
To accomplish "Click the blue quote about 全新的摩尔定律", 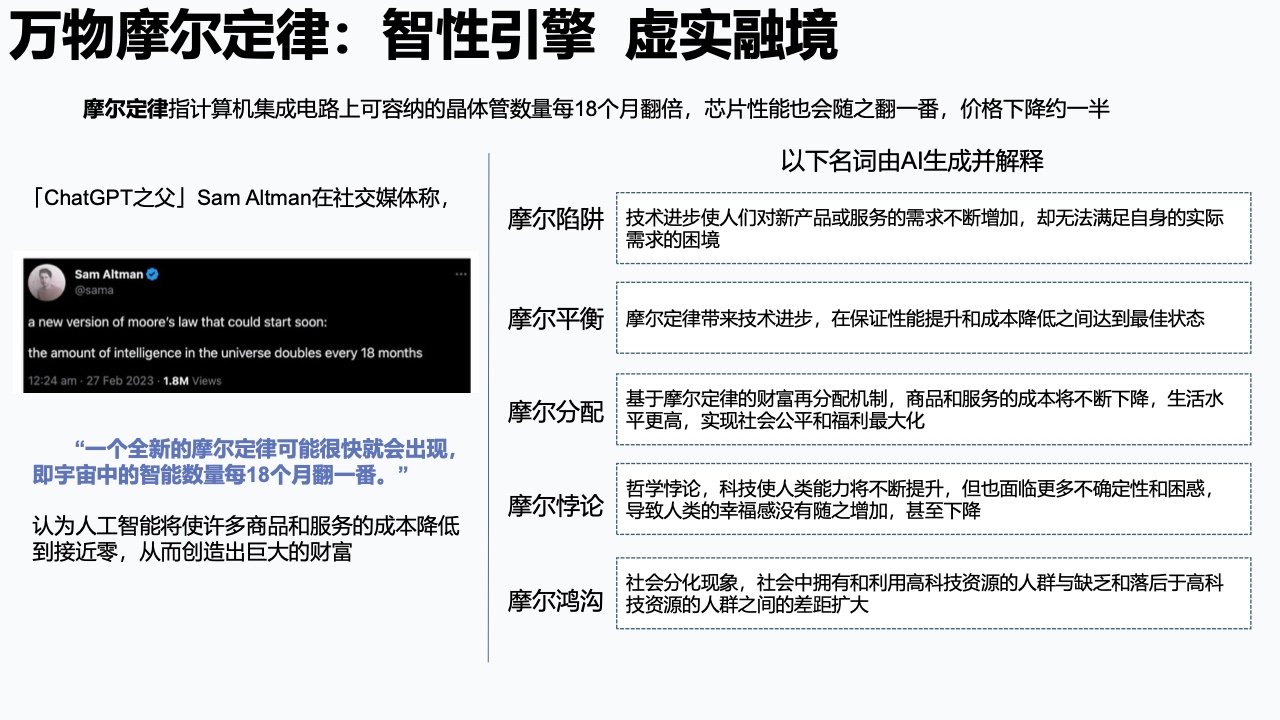I will tap(246, 462).
